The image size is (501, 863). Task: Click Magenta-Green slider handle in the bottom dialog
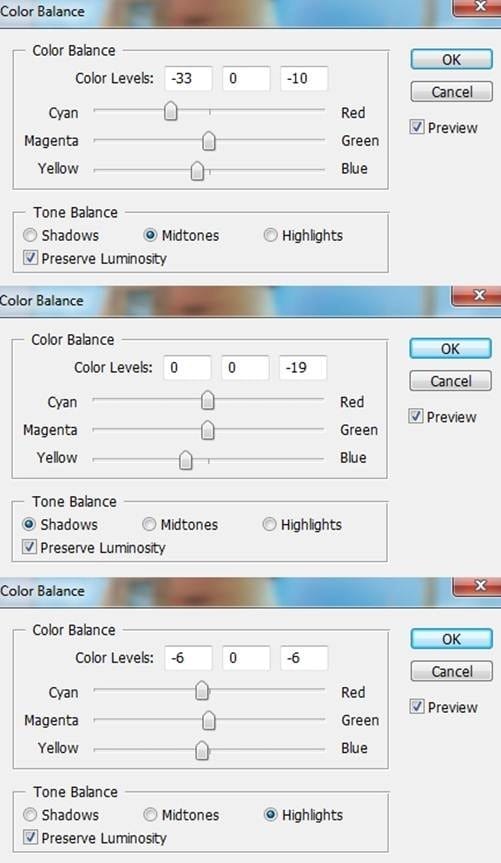[208, 719]
